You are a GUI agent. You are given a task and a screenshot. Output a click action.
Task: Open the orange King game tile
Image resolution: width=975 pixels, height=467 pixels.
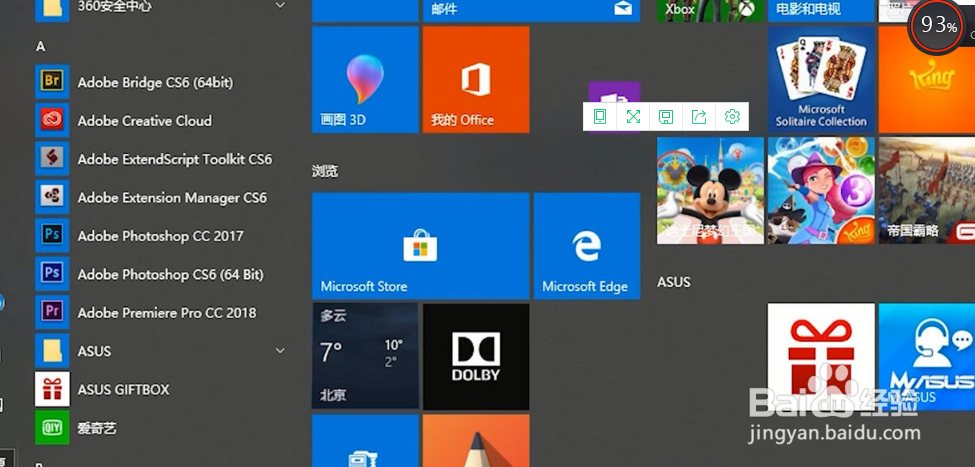[926, 80]
